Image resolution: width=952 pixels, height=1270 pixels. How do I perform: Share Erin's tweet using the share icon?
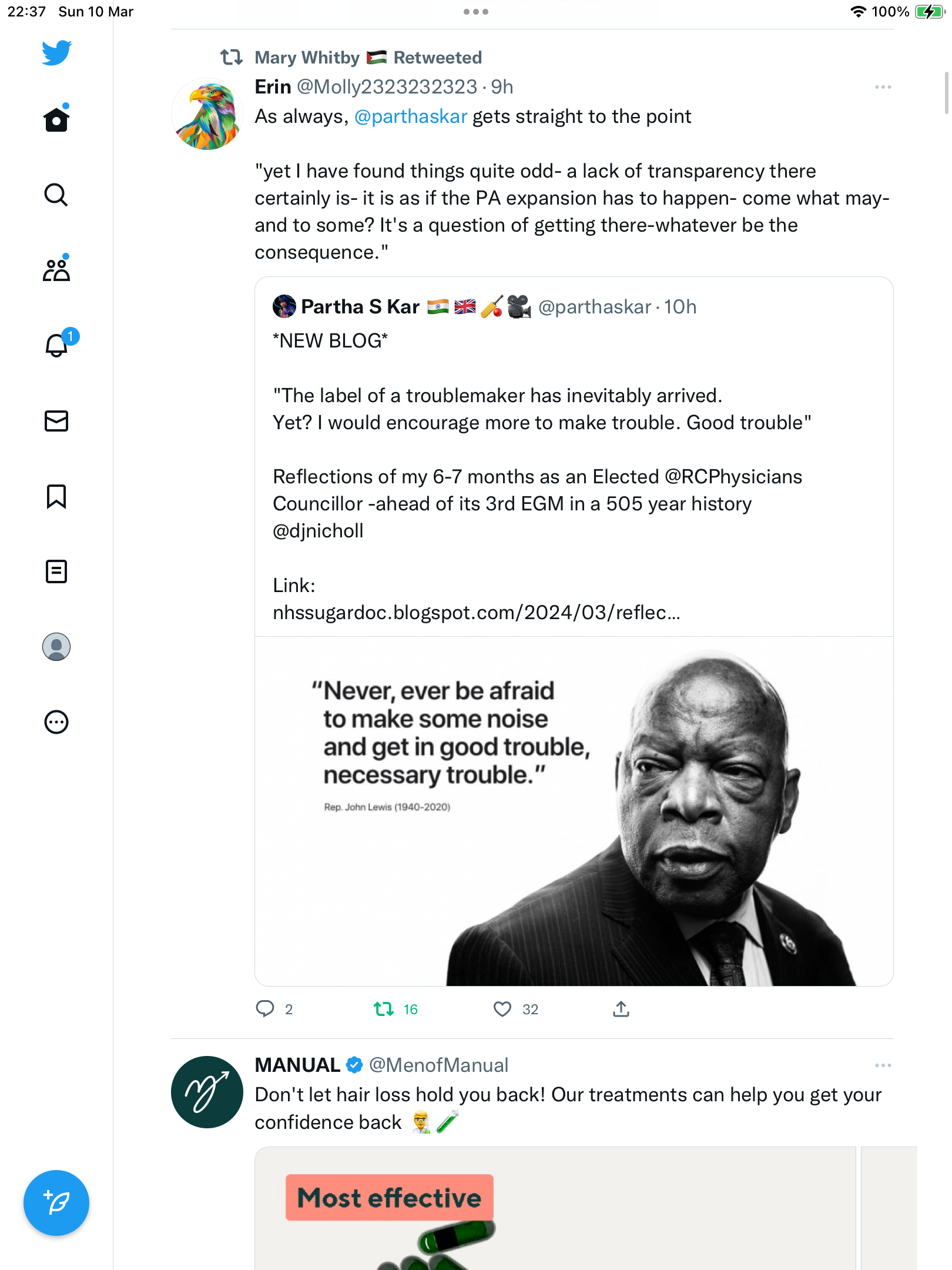(621, 1009)
